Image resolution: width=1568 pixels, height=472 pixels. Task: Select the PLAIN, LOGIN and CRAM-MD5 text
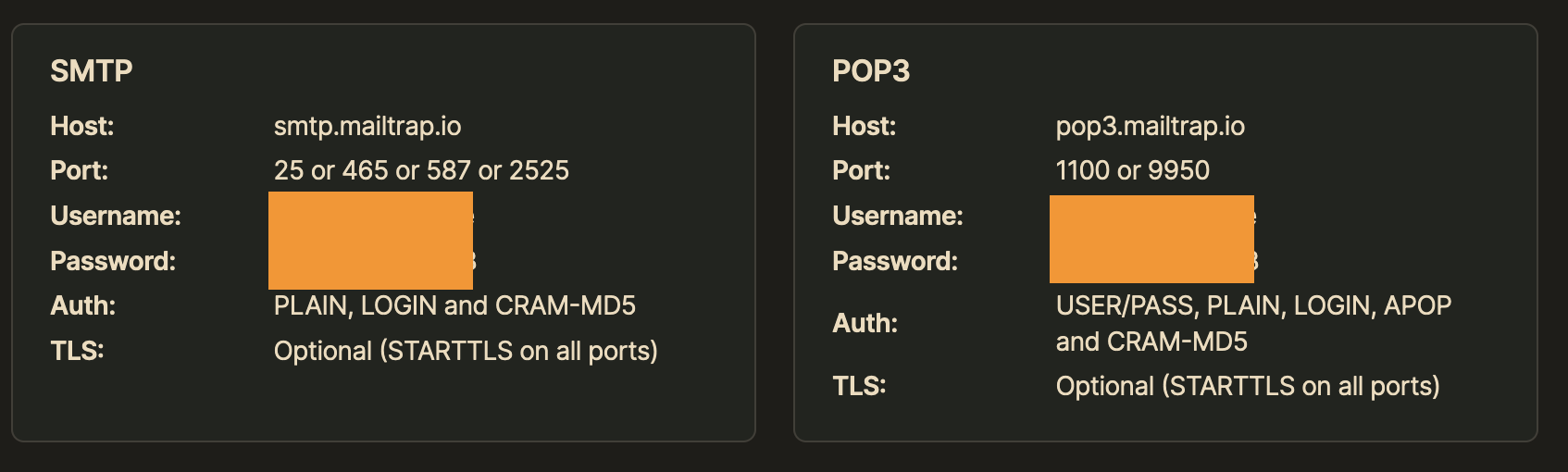pyautogui.click(x=454, y=305)
